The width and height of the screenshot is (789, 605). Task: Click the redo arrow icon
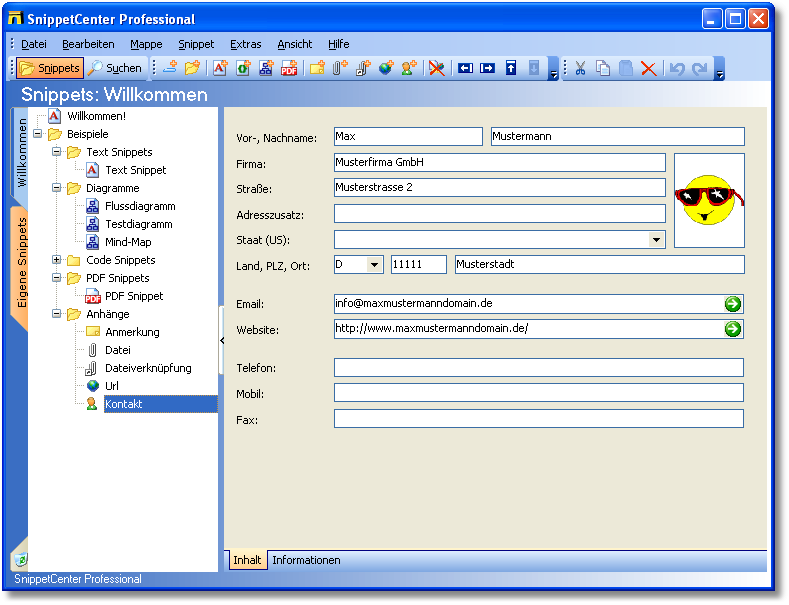point(699,67)
